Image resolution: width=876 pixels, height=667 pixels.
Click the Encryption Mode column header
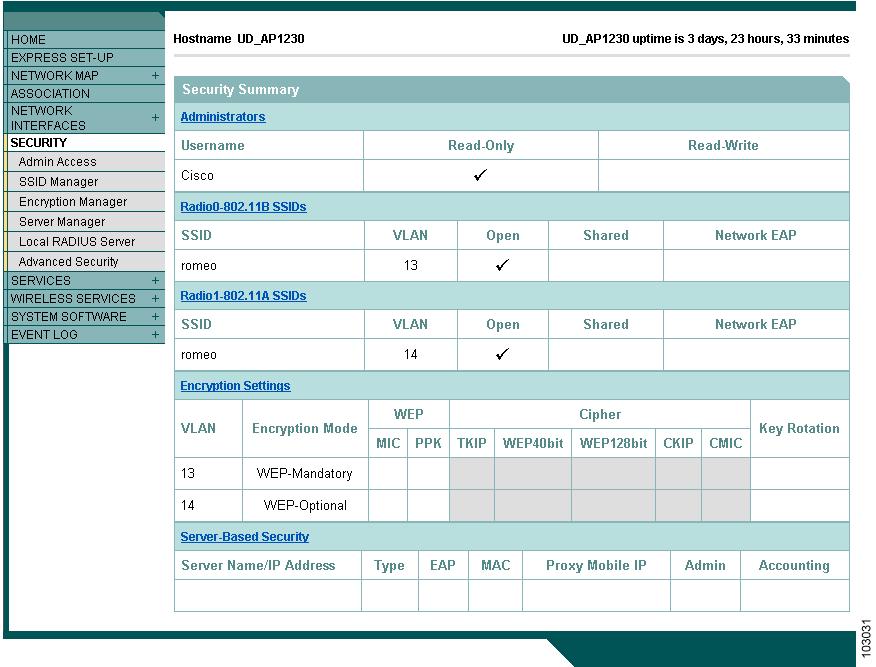tap(304, 428)
